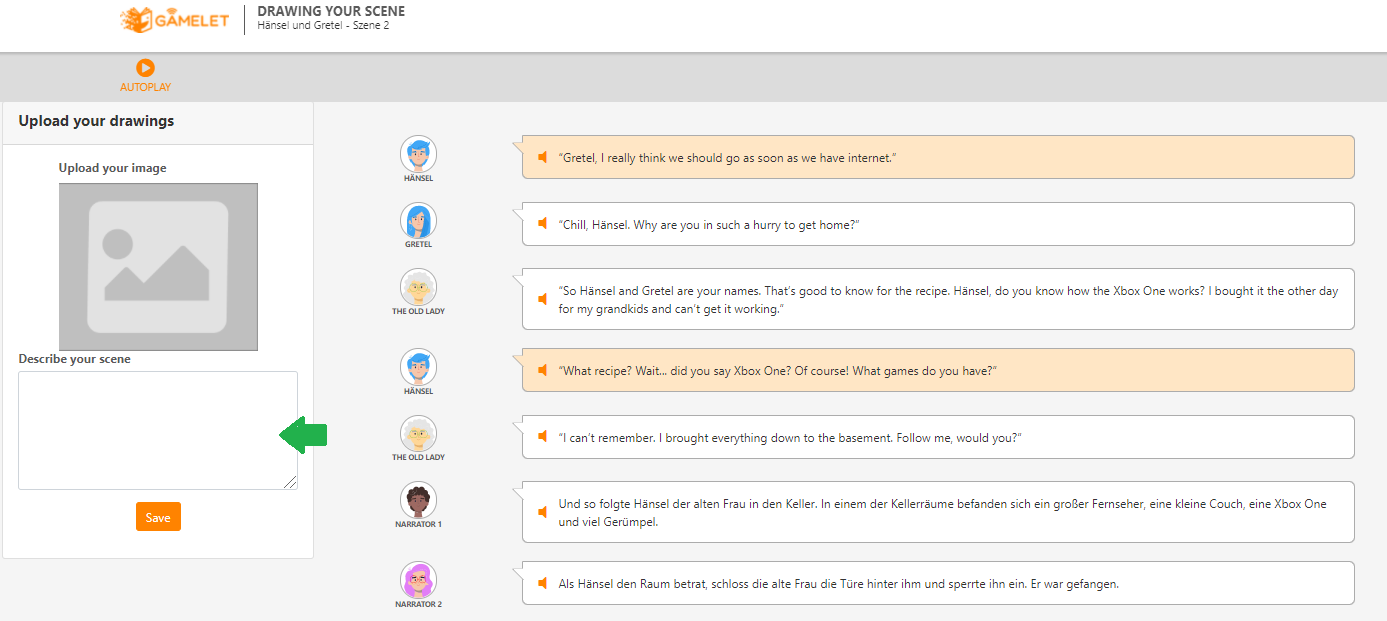Screen dimensions: 1387x621
Task: Click the orange Save button
Action: pyautogui.click(x=158, y=517)
